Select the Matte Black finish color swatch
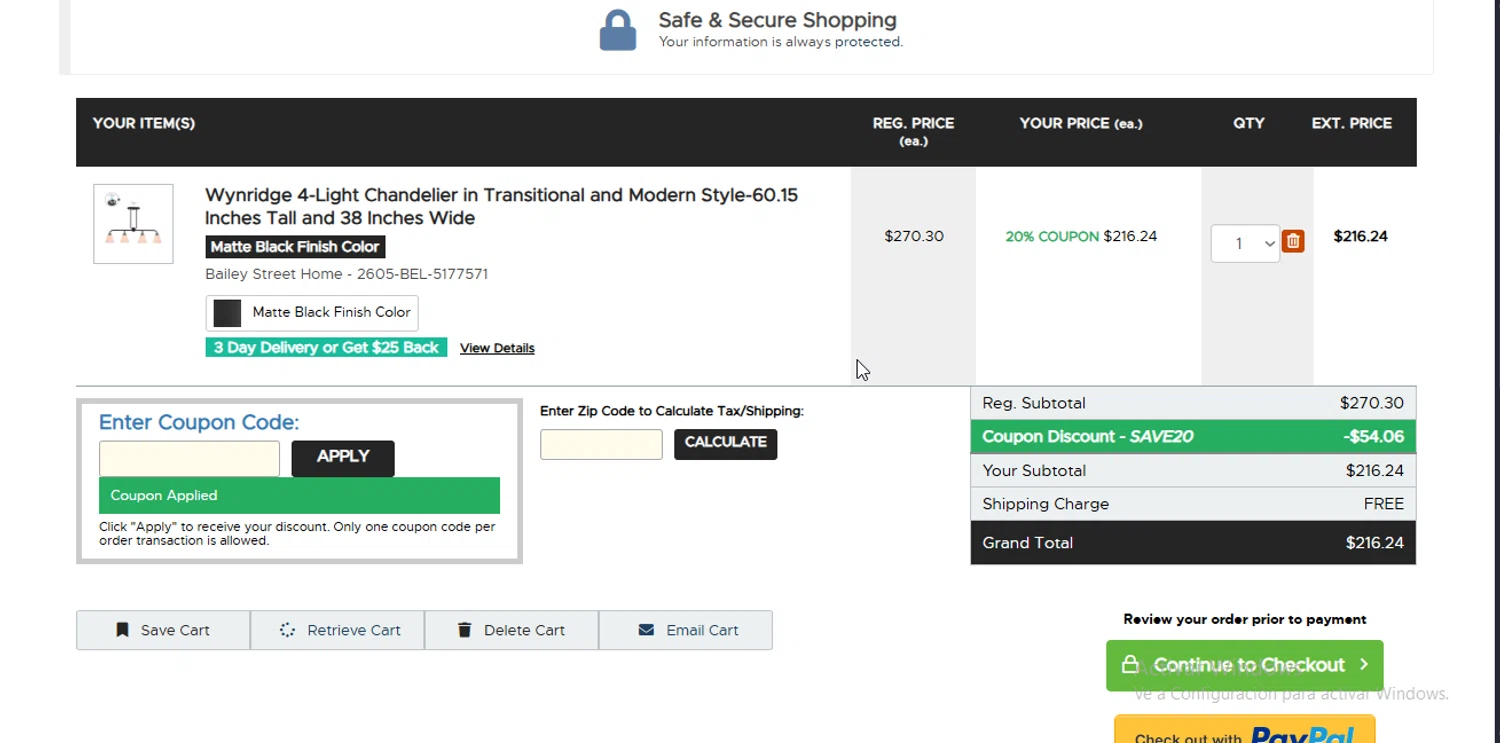The height and width of the screenshot is (743, 1500). click(227, 313)
